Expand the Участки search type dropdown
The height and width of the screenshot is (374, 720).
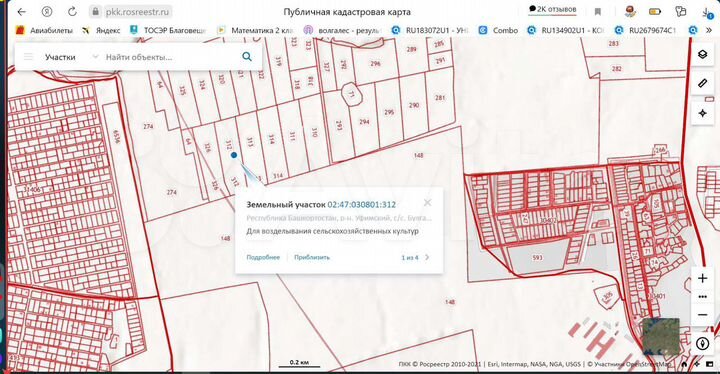pos(71,57)
